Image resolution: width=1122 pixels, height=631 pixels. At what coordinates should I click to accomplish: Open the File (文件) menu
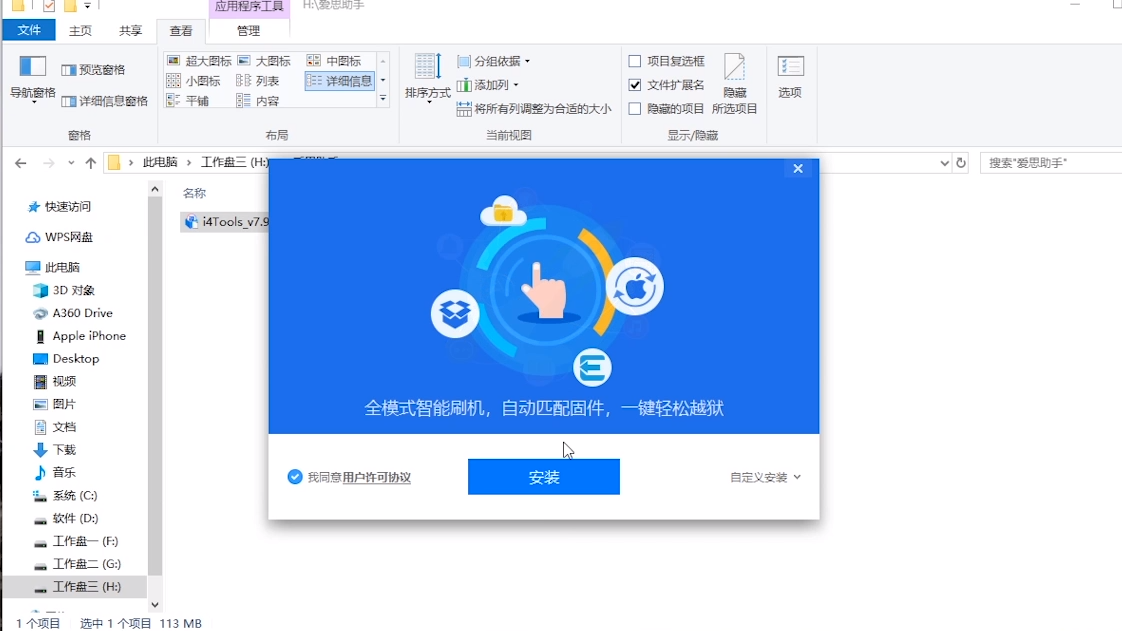pyautogui.click(x=29, y=31)
